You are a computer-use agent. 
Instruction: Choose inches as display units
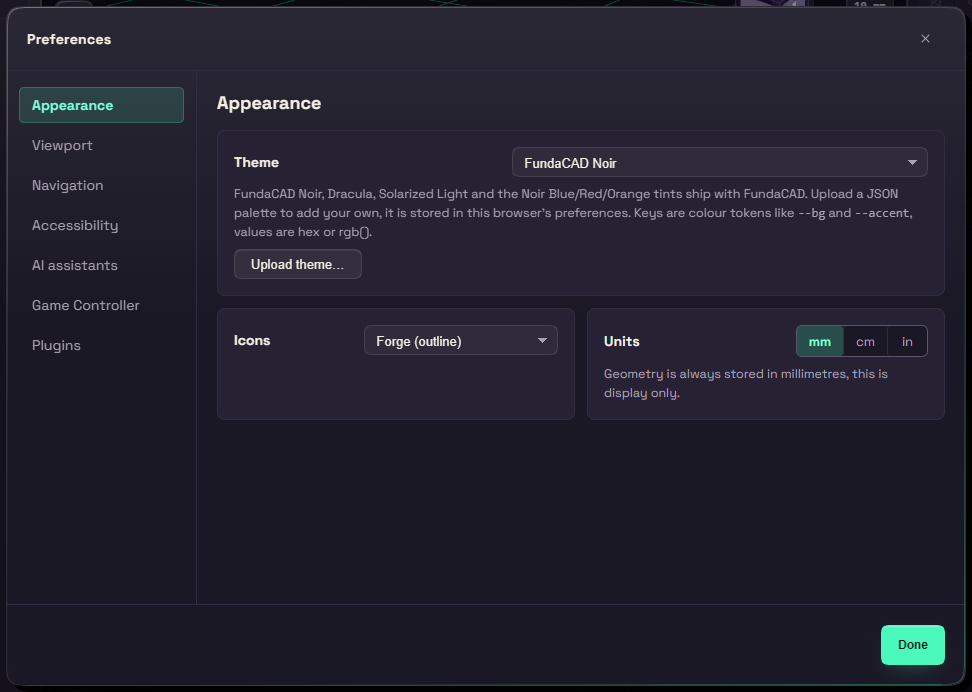(x=907, y=341)
